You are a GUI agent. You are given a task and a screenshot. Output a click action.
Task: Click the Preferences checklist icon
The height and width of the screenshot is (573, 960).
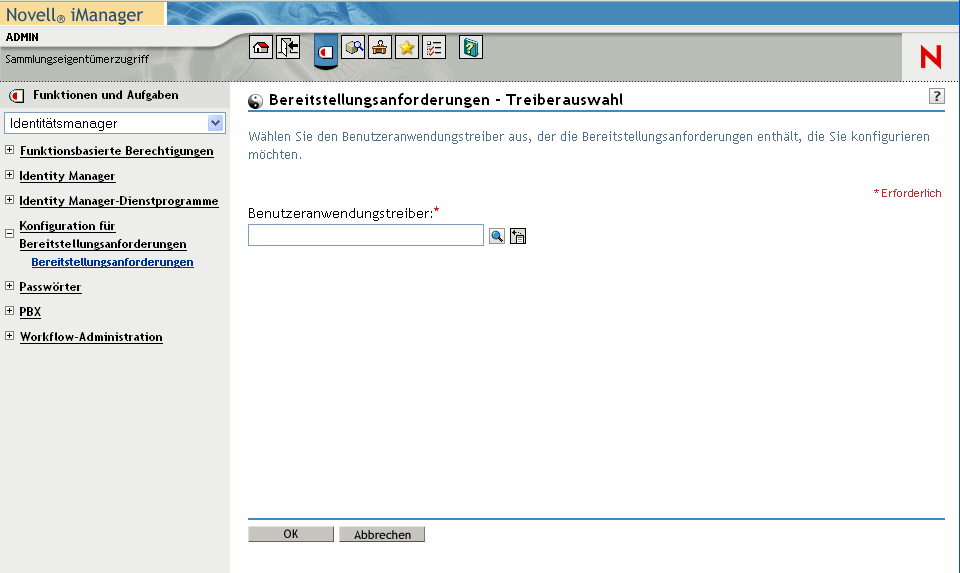coord(433,47)
